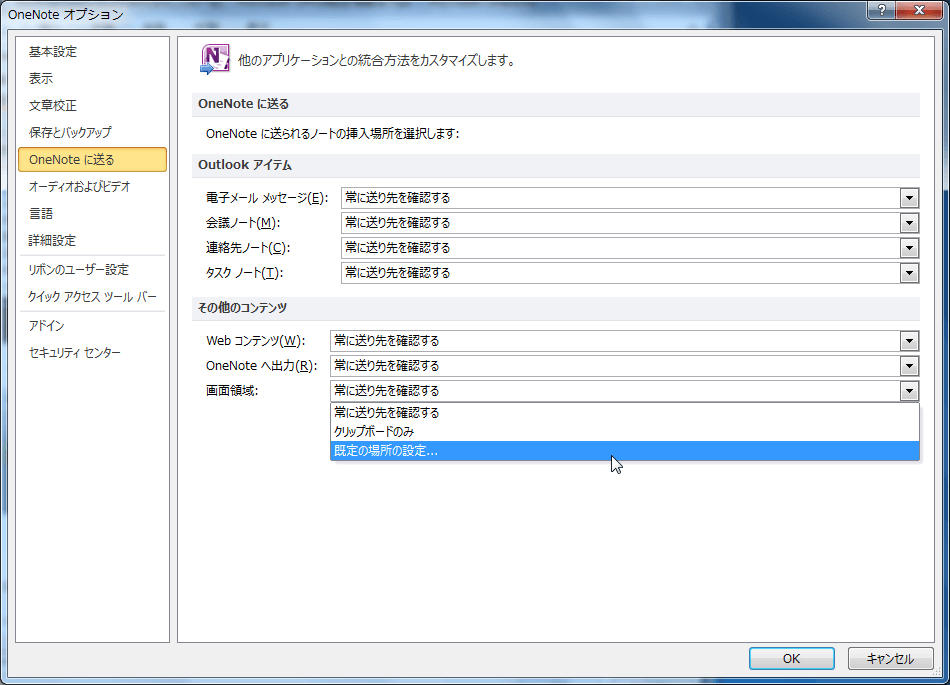
Task: Click the 電子メール メッセージ(E) label
Action: pyautogui.click(x=267, y=198)
